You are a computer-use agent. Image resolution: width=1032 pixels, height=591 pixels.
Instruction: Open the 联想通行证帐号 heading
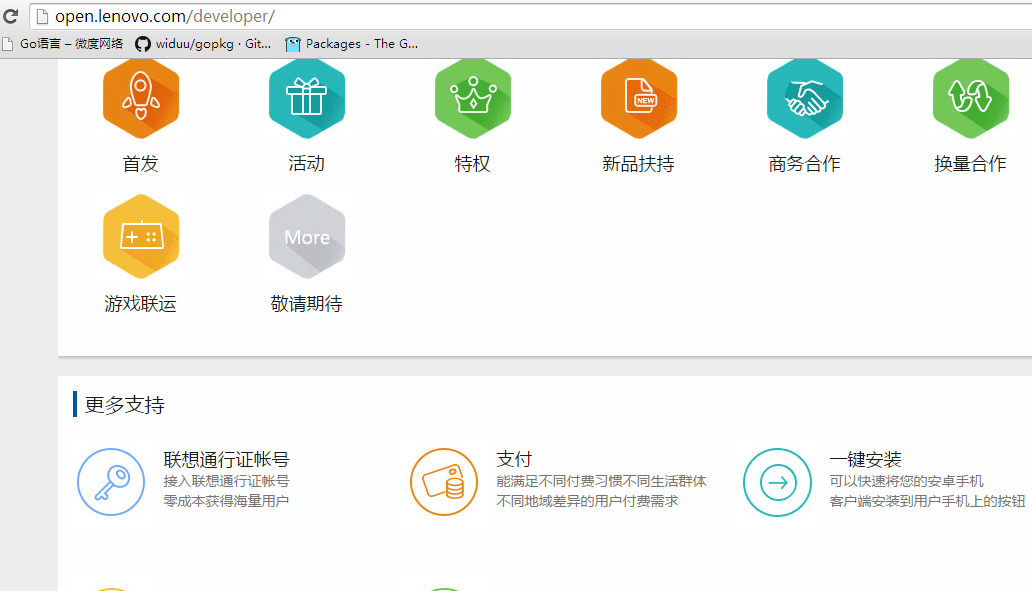[x=226, y=459]
